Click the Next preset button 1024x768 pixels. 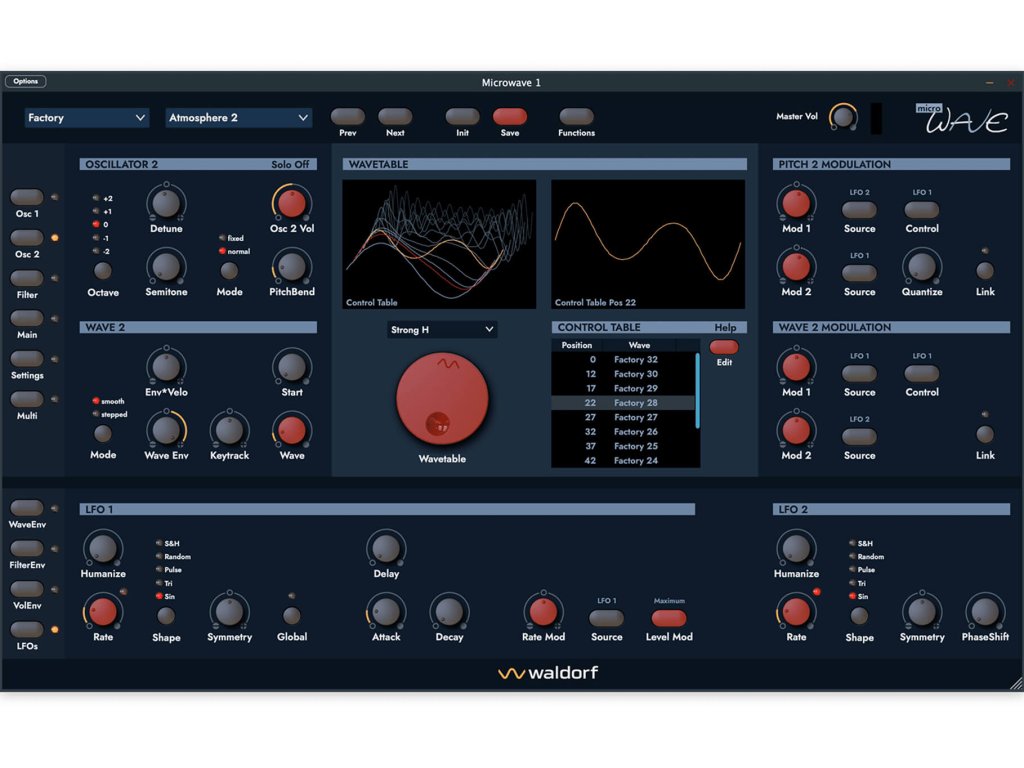(x=395, y=117)
